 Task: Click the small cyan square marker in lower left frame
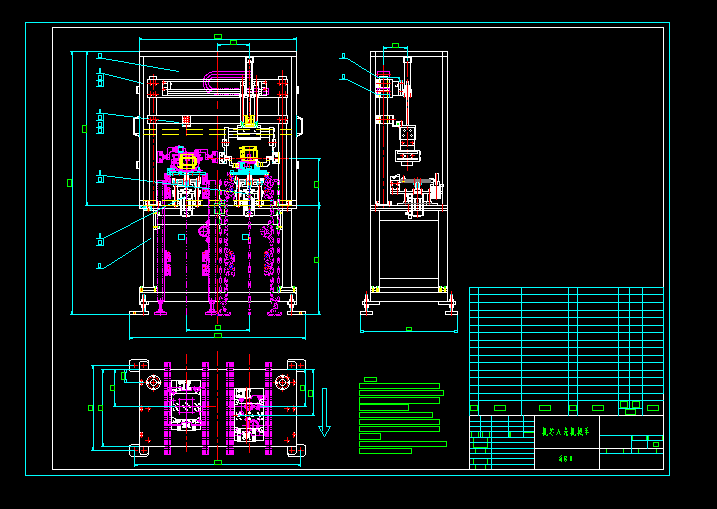182,237
